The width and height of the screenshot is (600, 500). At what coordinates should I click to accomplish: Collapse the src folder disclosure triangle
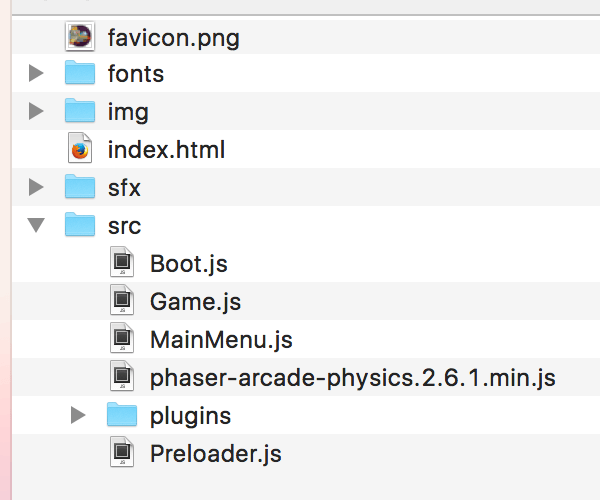pos(37,226)
